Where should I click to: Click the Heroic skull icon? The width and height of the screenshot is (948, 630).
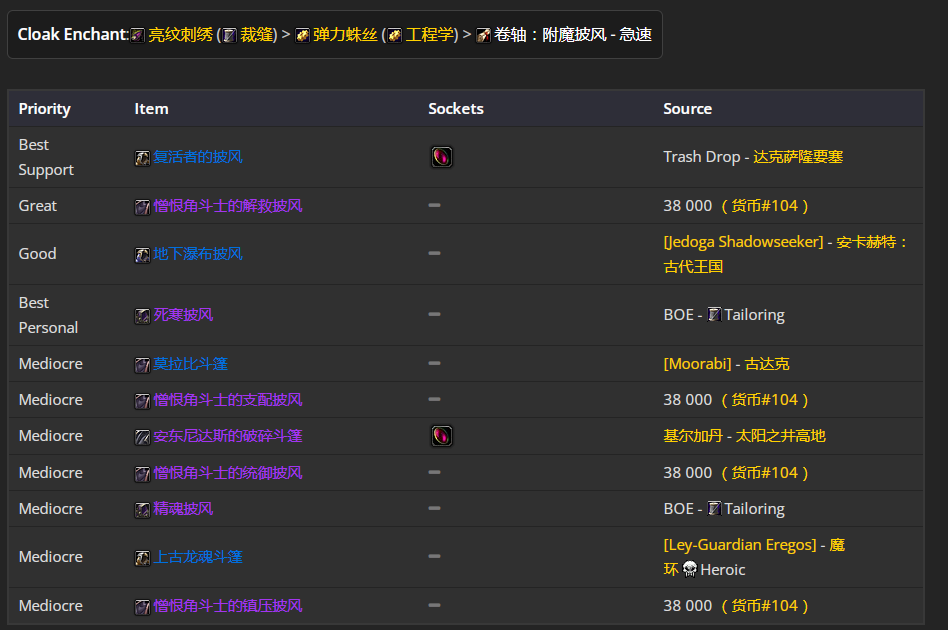[690, 570]
